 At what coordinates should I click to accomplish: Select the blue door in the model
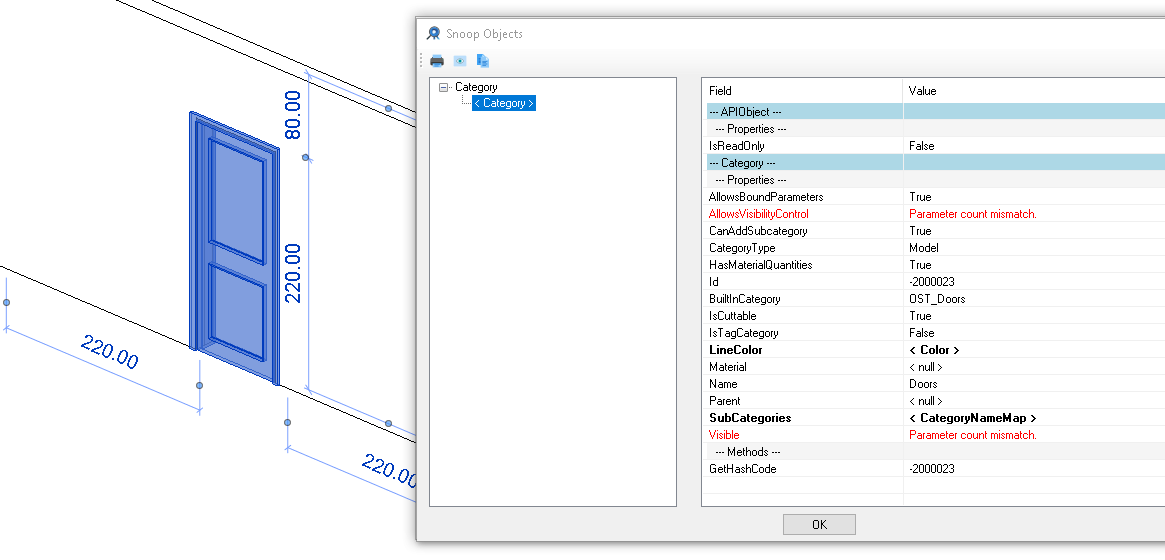236,245
